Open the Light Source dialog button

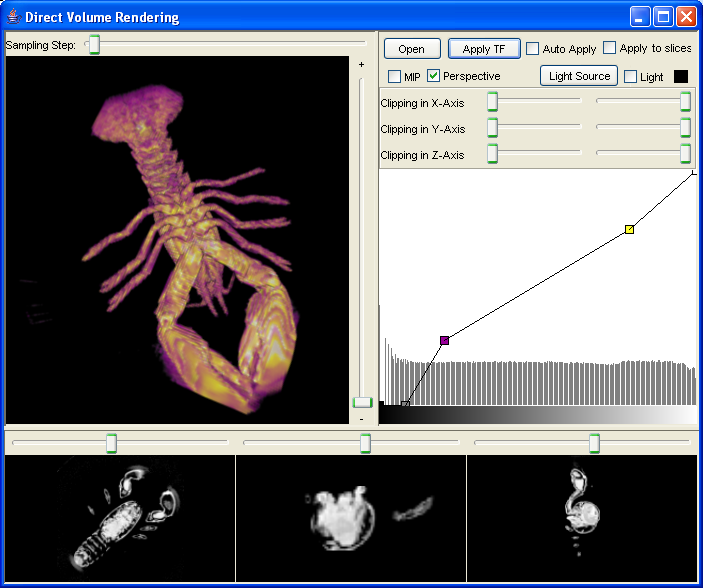(x=579, y=76)
